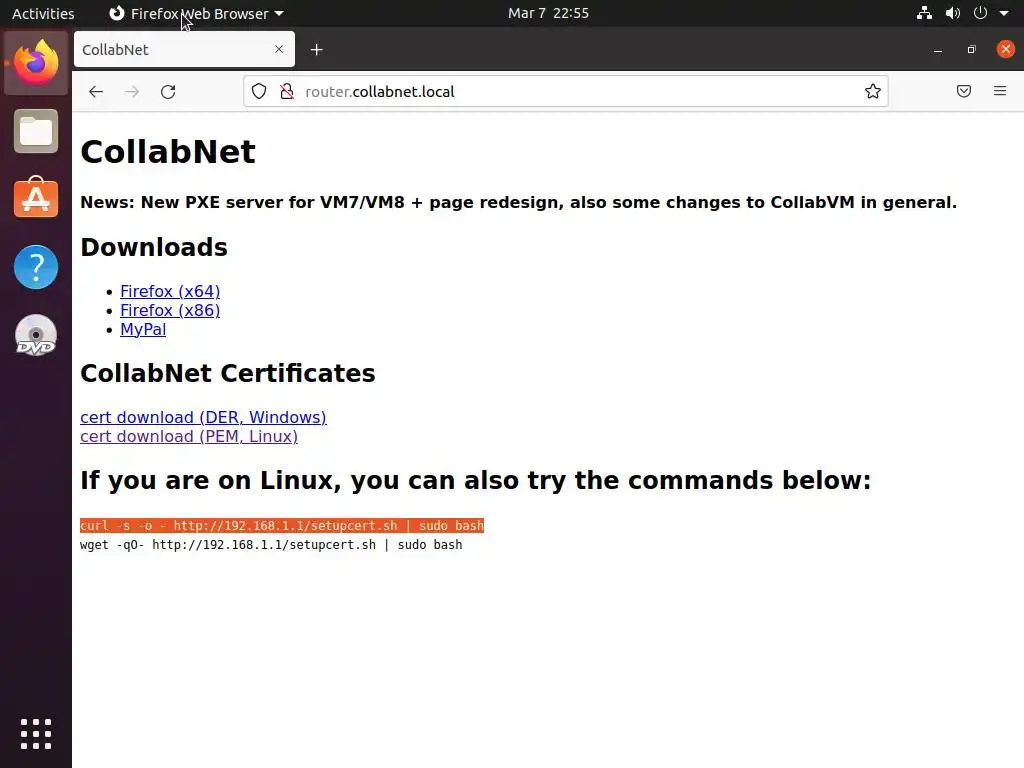Open a new tab with plus button
The height and width of the screenshot is (768, 1024).
317,50
